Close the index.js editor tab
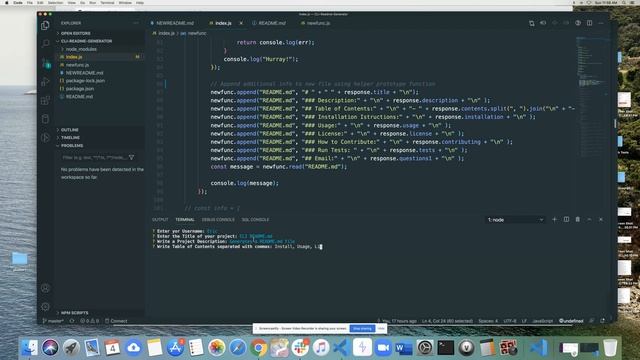The image size is (640, 360). pos(241,23)
